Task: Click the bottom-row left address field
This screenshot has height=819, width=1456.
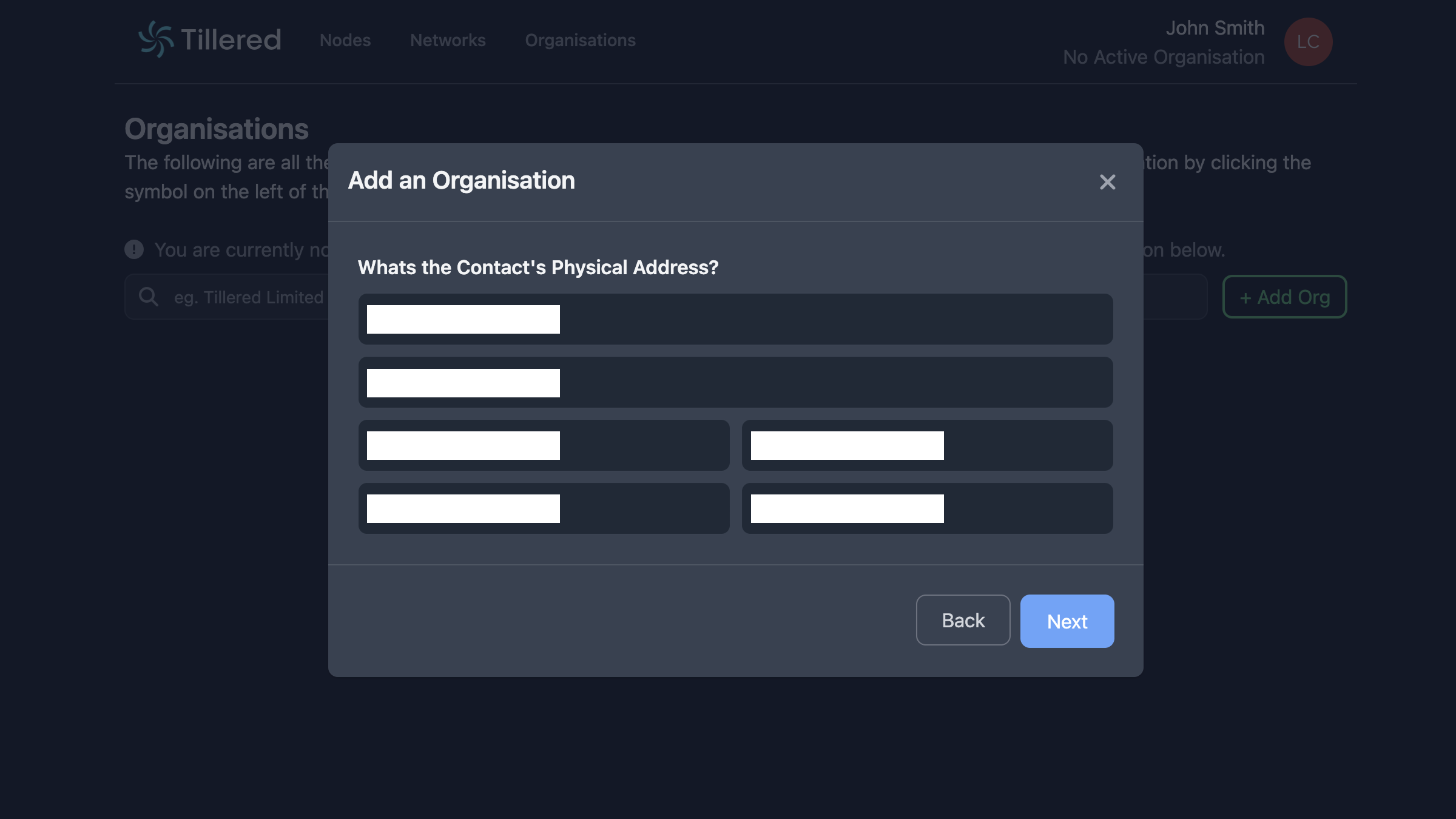Action: pos(544,508)
